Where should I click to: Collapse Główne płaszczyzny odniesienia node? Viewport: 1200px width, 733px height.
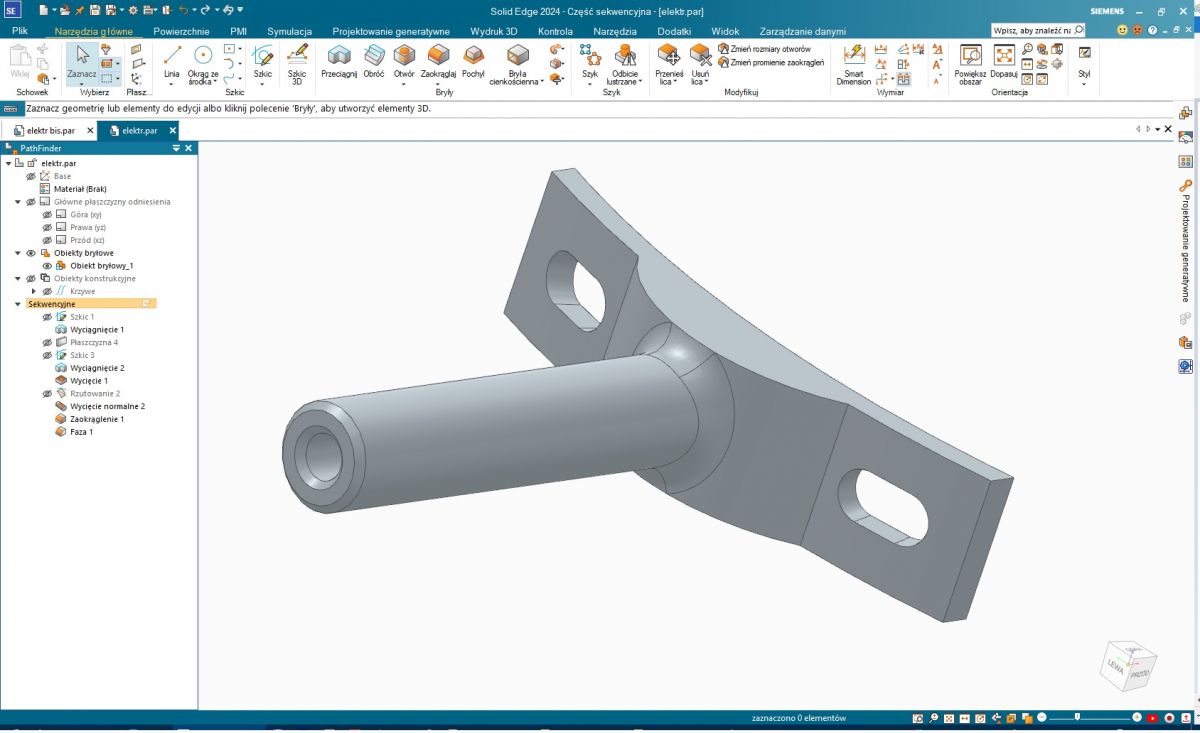pos(18,201)
